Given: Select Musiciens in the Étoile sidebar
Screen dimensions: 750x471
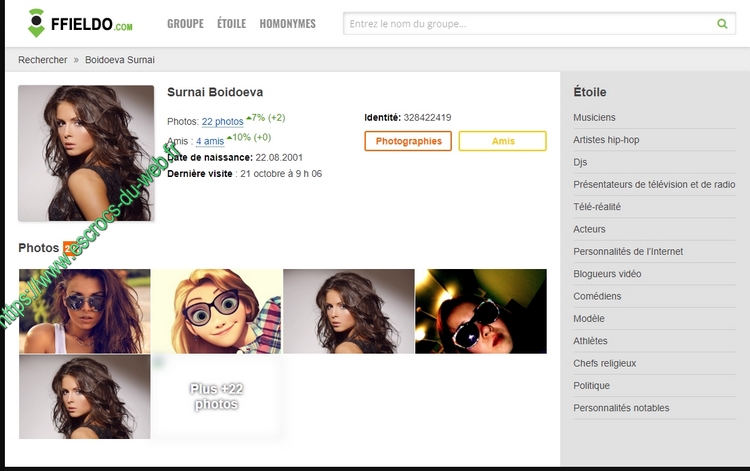Looking at the screenshot, I should pyautogui.click(x=594, y=118).
